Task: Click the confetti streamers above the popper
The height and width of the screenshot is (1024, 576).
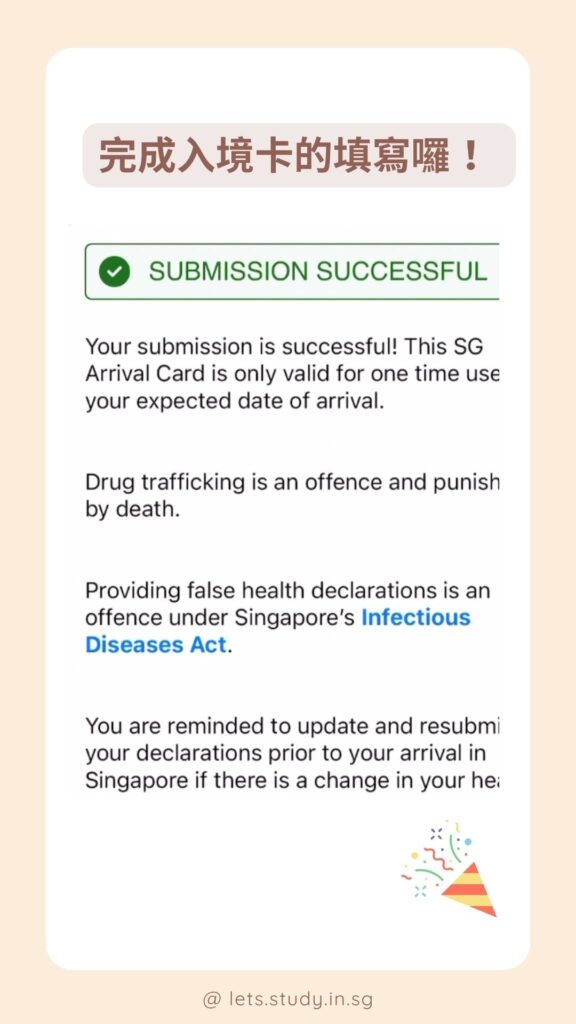Action: click(436, 852)
